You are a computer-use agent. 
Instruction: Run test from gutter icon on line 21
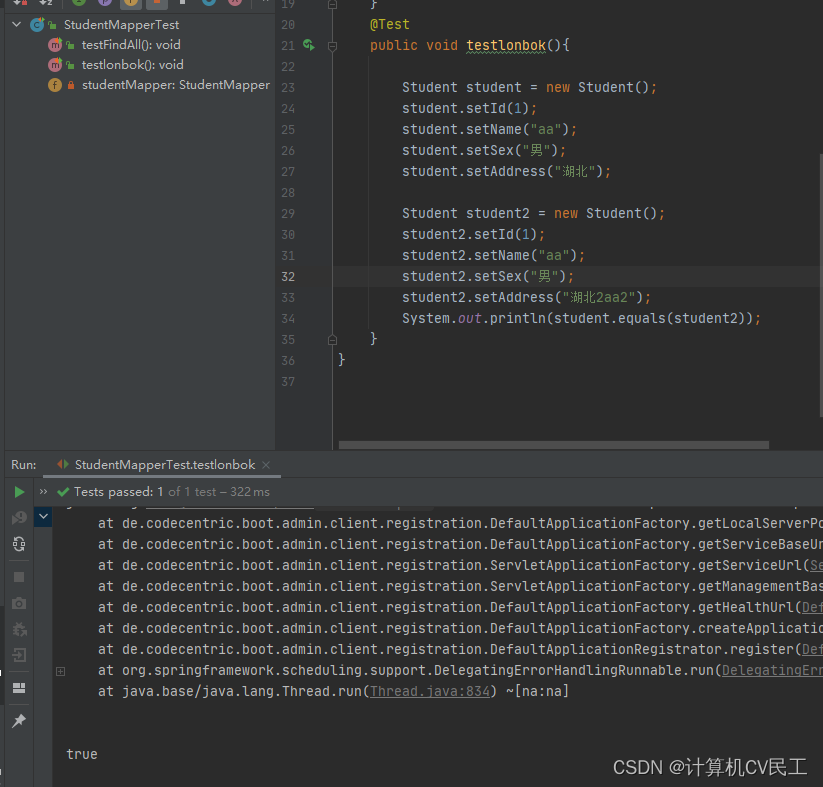point(309,45)
